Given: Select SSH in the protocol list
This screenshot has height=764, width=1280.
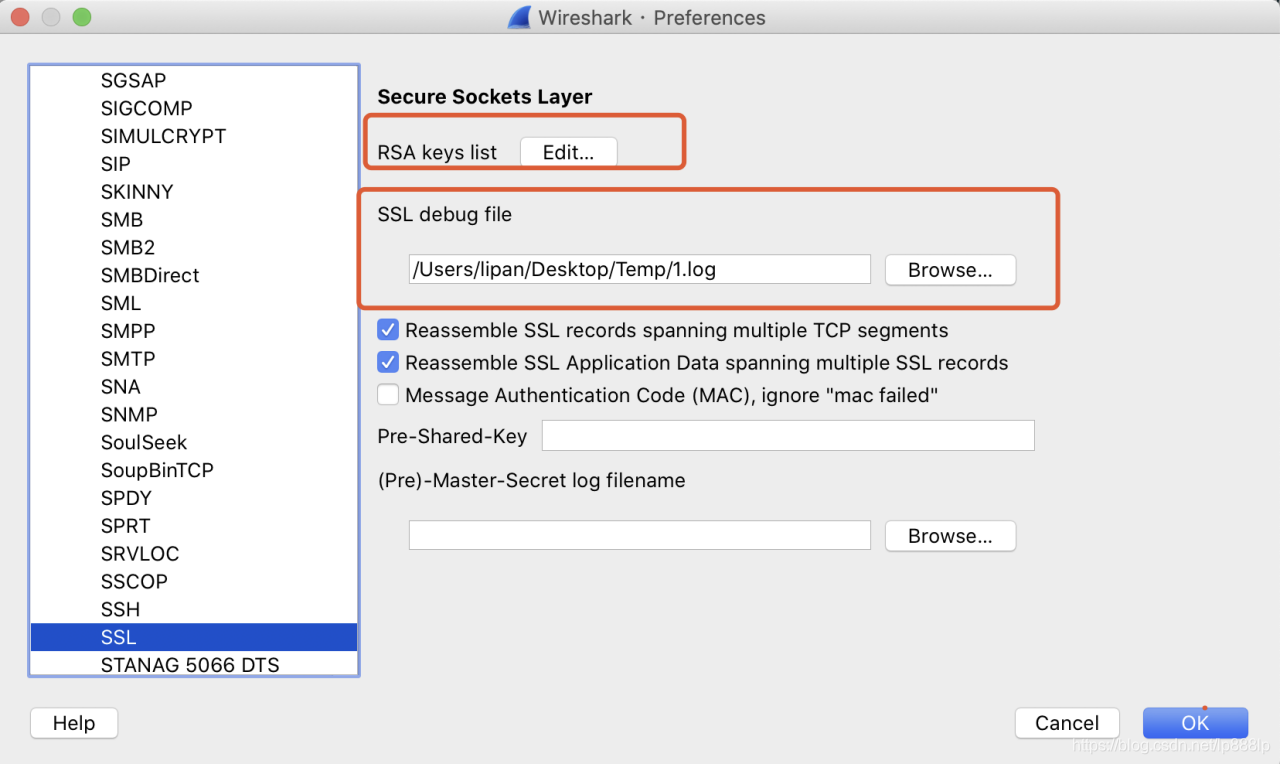Looking at the screenshot, I should coord(120,609).
